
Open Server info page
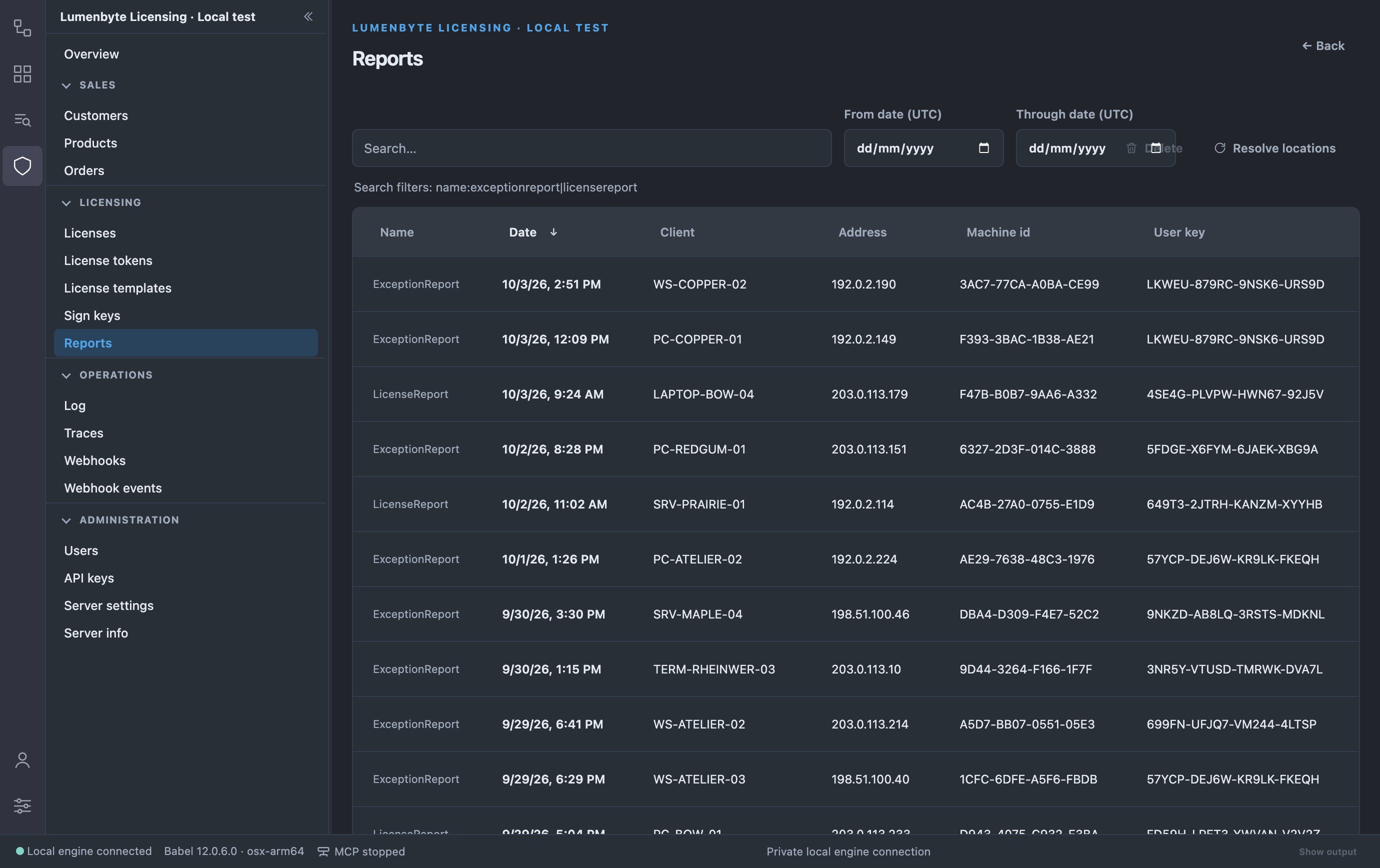click(185, 632)
